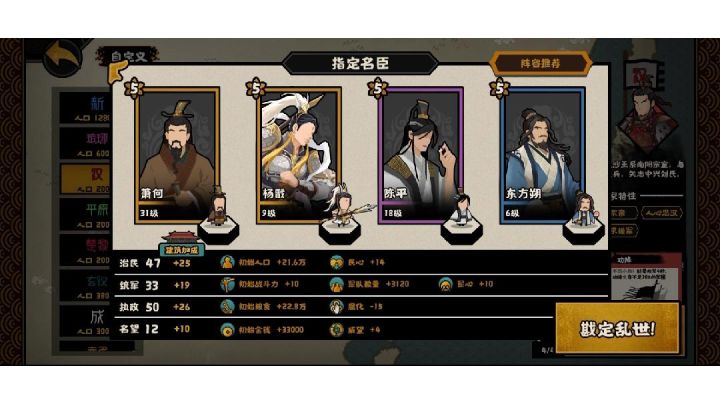Start game with 戡定乱世 button

pyautogui.click(x=617, y=328)
